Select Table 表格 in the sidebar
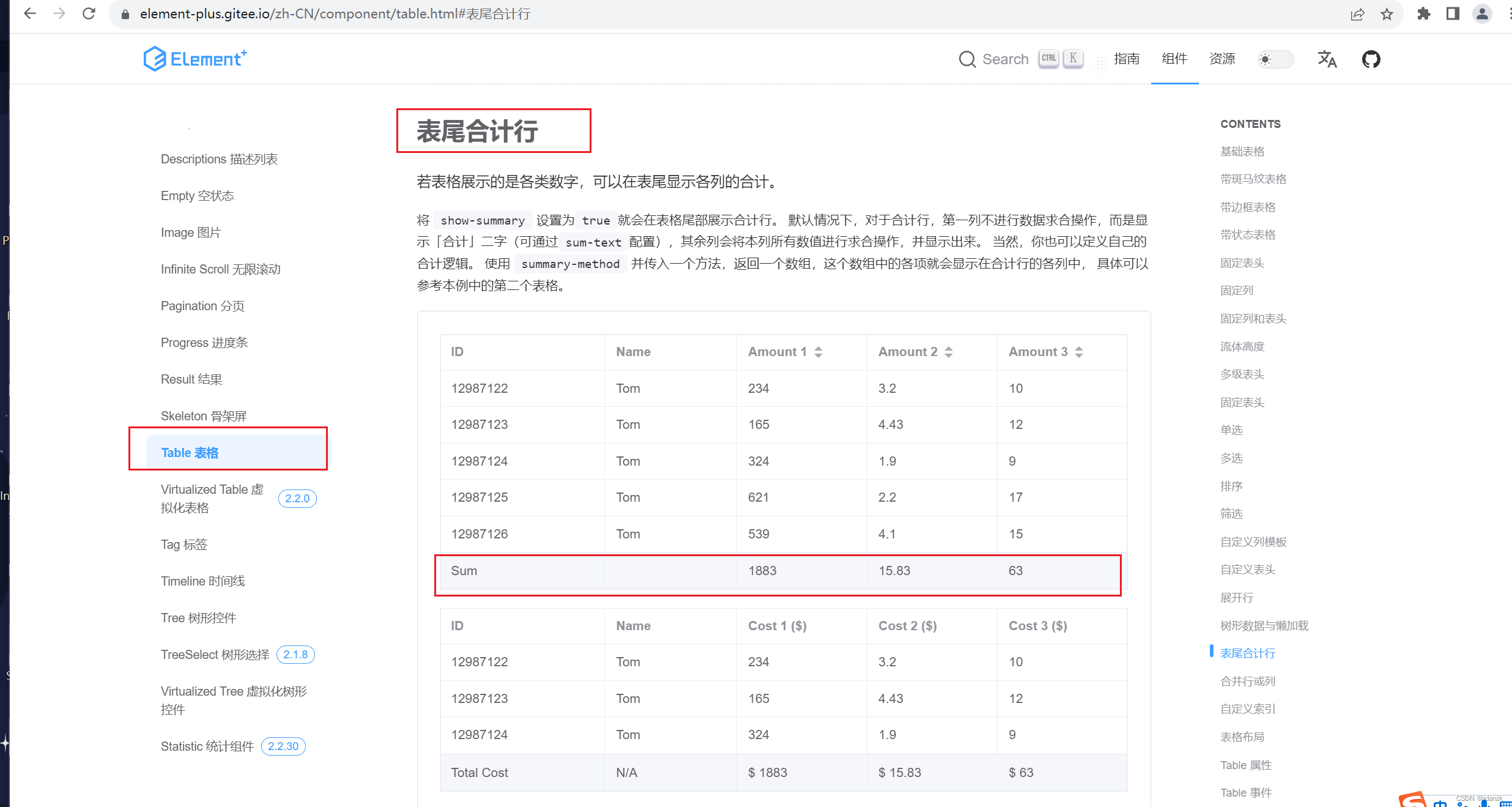Viewport: 1512px width, 807px height. coord(190,453)
